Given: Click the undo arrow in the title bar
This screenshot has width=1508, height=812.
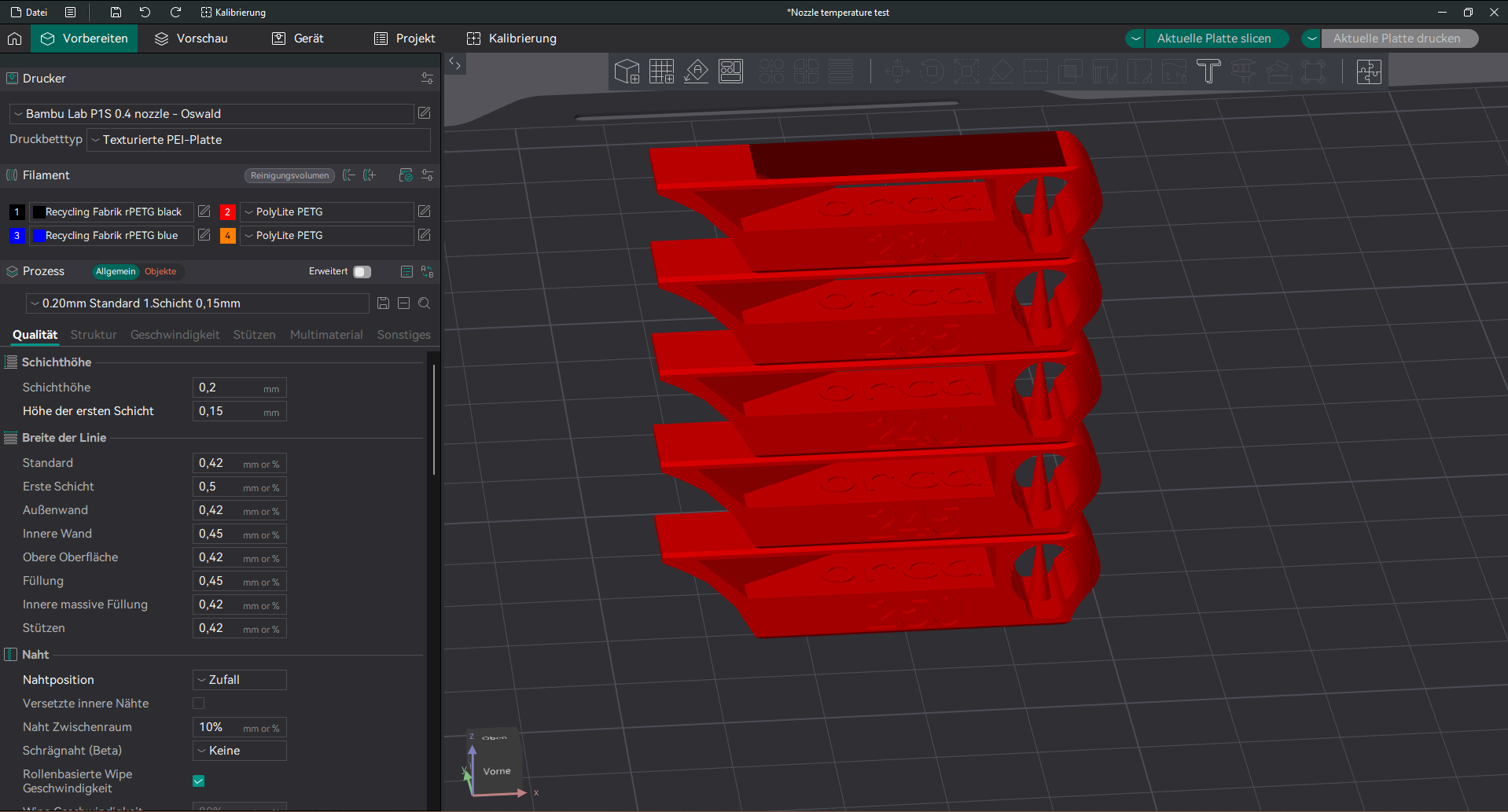Looking at the screenshot, I should (145, 13).
